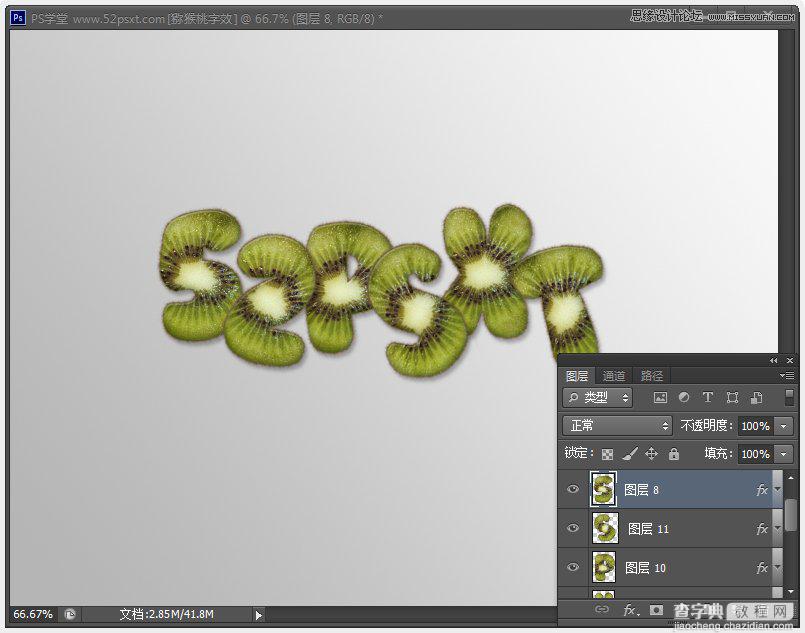Close the layers panel with X

[790, 361]
